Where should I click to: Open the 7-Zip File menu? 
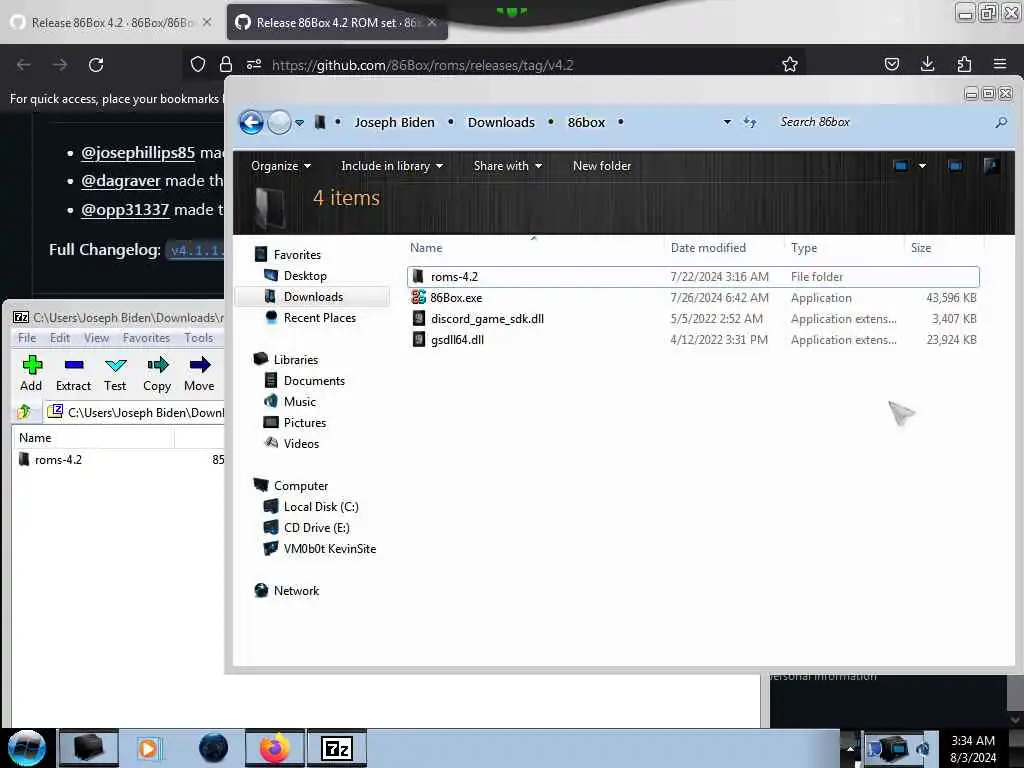(27, 338)
